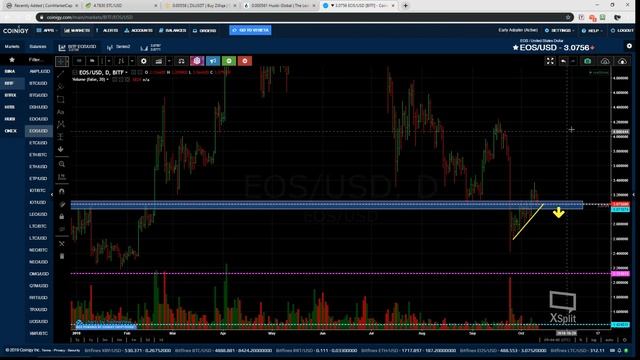640x360 pixels.
Task: Switch to the BITF EOS/USD chart tab
Action: pyautogui.click(x=78, y=47)
